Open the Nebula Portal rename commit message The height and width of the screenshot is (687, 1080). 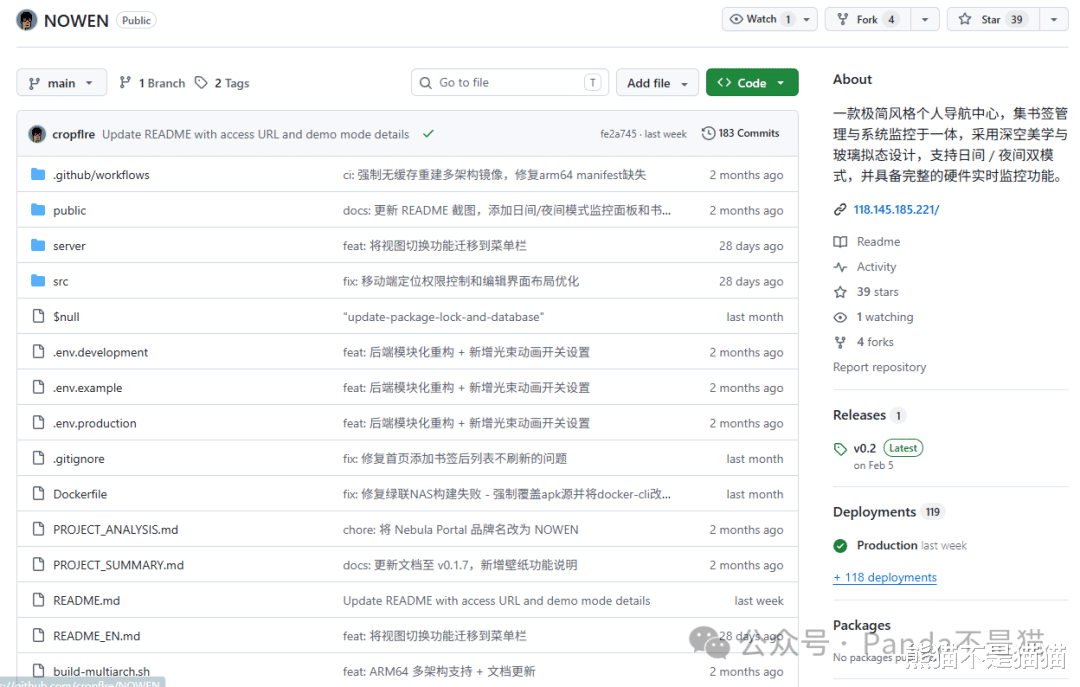(461, 529)
